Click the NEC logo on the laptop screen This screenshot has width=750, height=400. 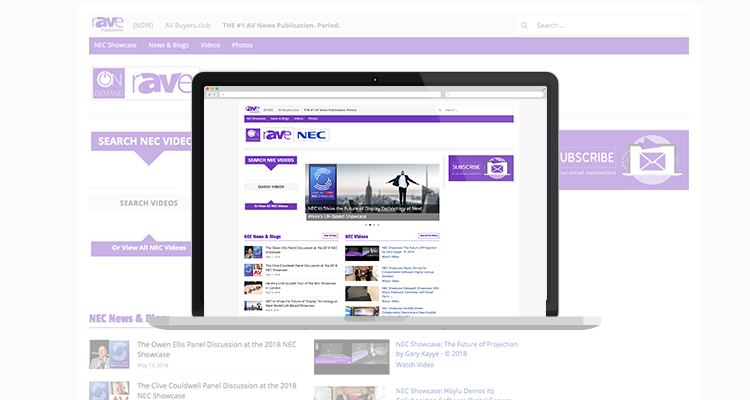click(311, 135)
